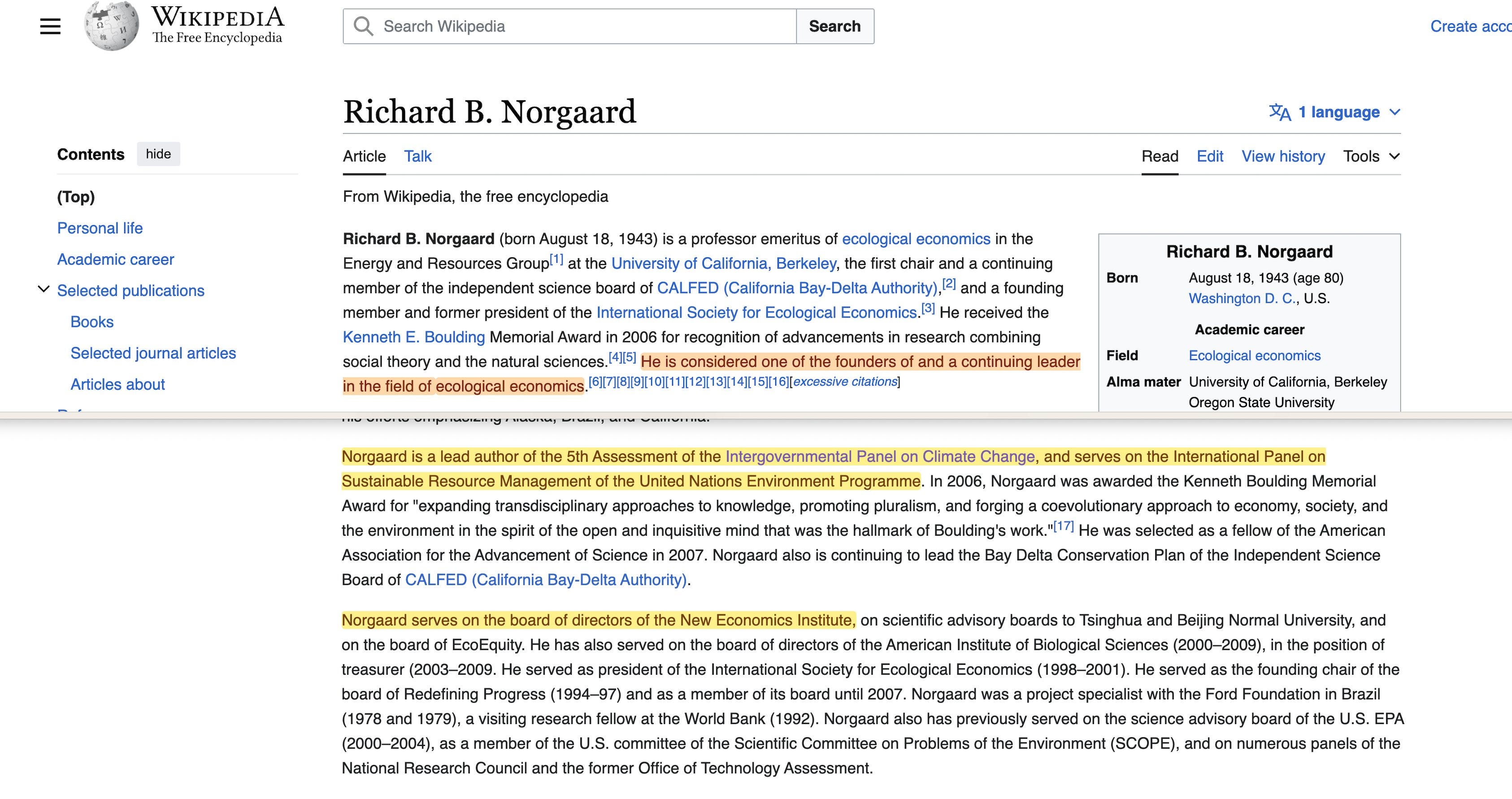The height and width of the screenshot is (799, 1512).
Task: Hide the Contents sidebar
Action: pos(158,154)
